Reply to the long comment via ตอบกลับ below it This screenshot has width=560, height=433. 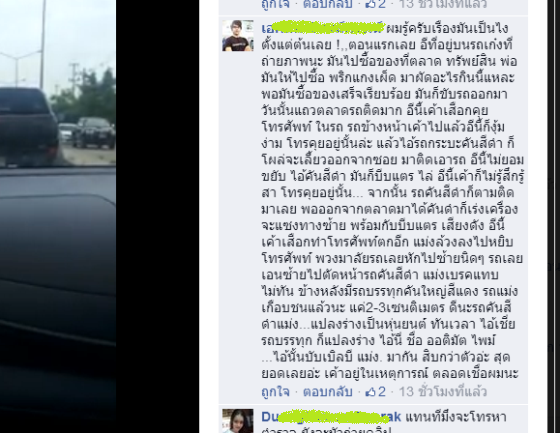328,392
